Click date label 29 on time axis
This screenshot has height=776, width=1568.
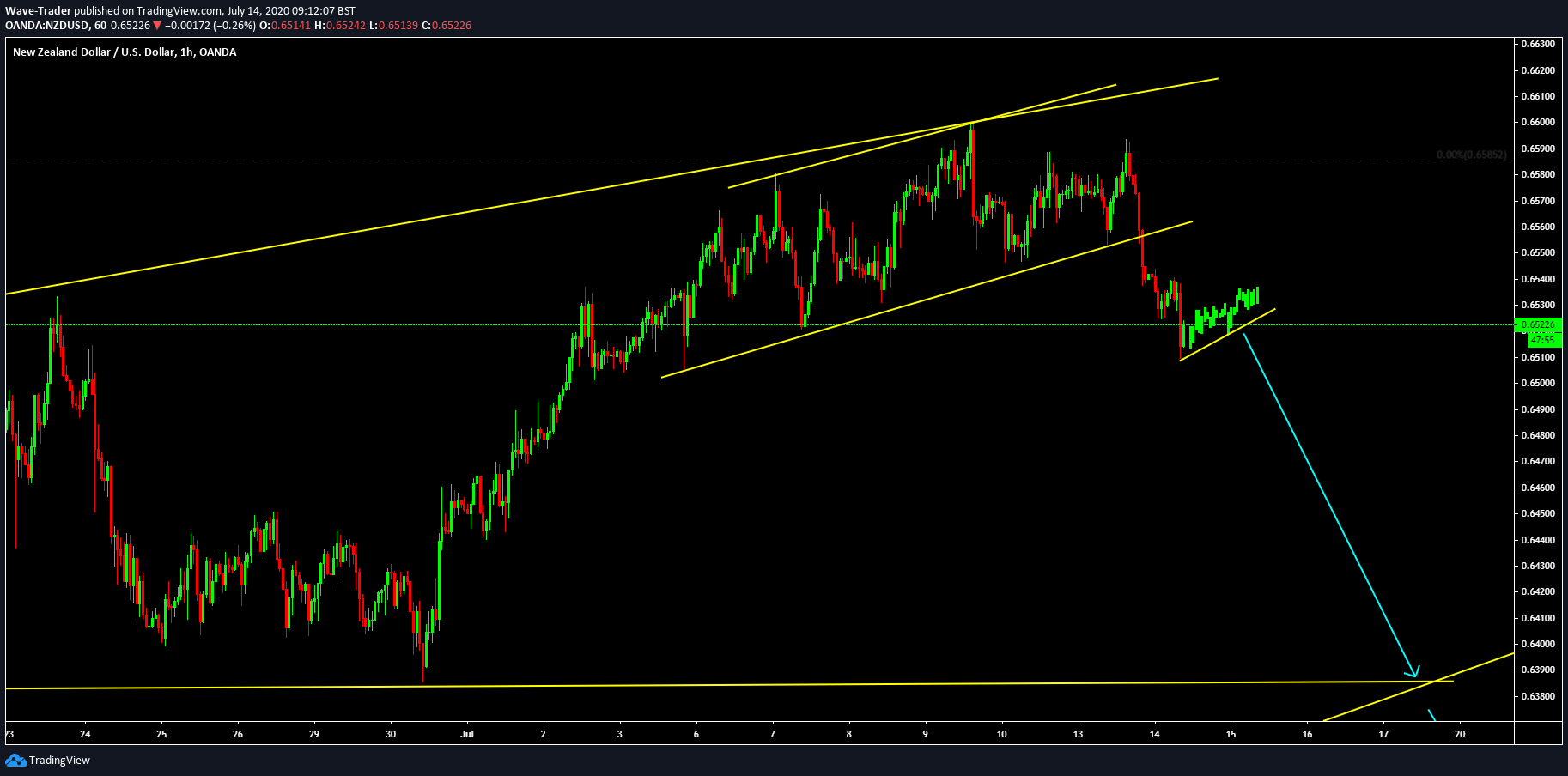314,734
